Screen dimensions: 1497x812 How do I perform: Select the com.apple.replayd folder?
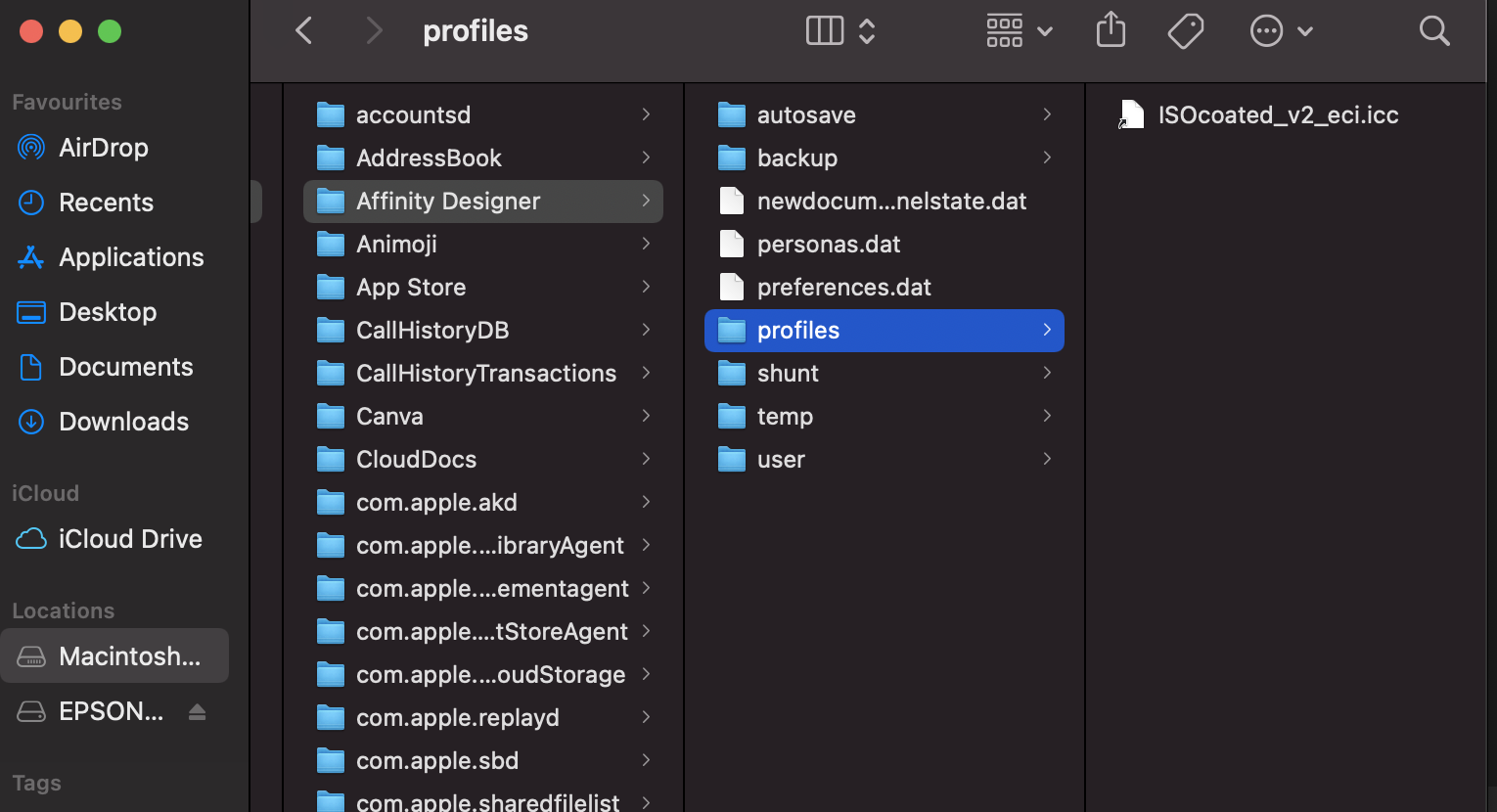(x=483, y=718)
